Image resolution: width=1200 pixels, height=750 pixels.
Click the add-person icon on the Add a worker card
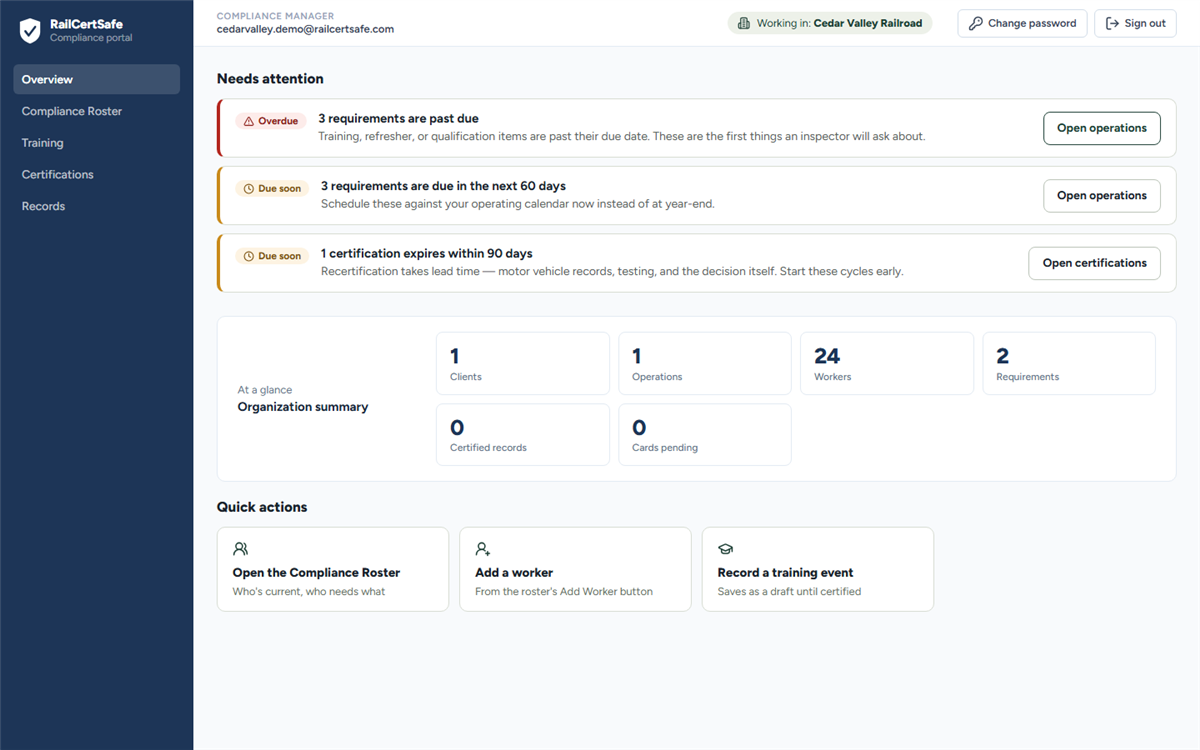(483, 549)
